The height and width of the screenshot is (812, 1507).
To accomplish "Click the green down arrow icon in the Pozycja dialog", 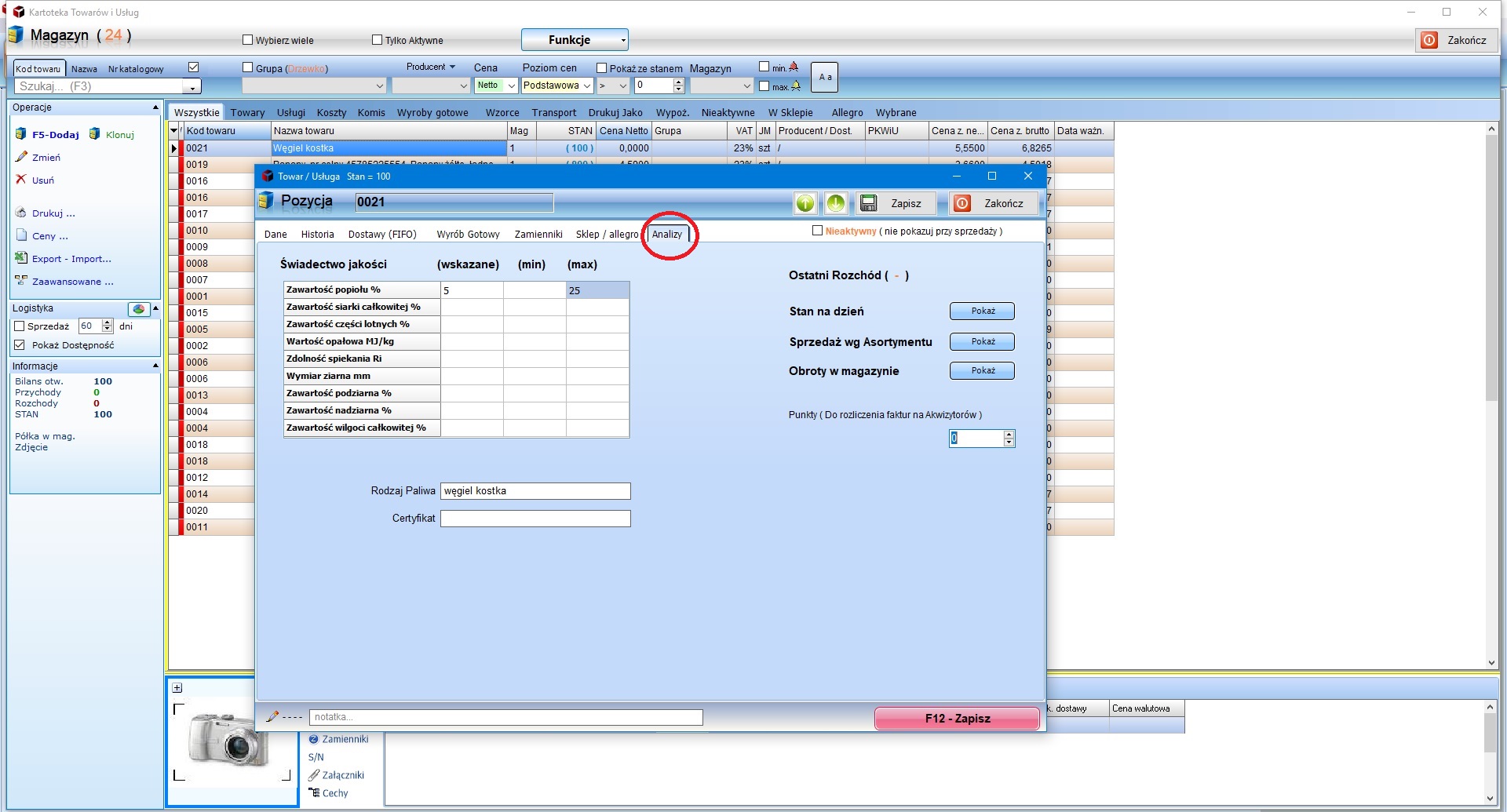I will coord(836,203).
